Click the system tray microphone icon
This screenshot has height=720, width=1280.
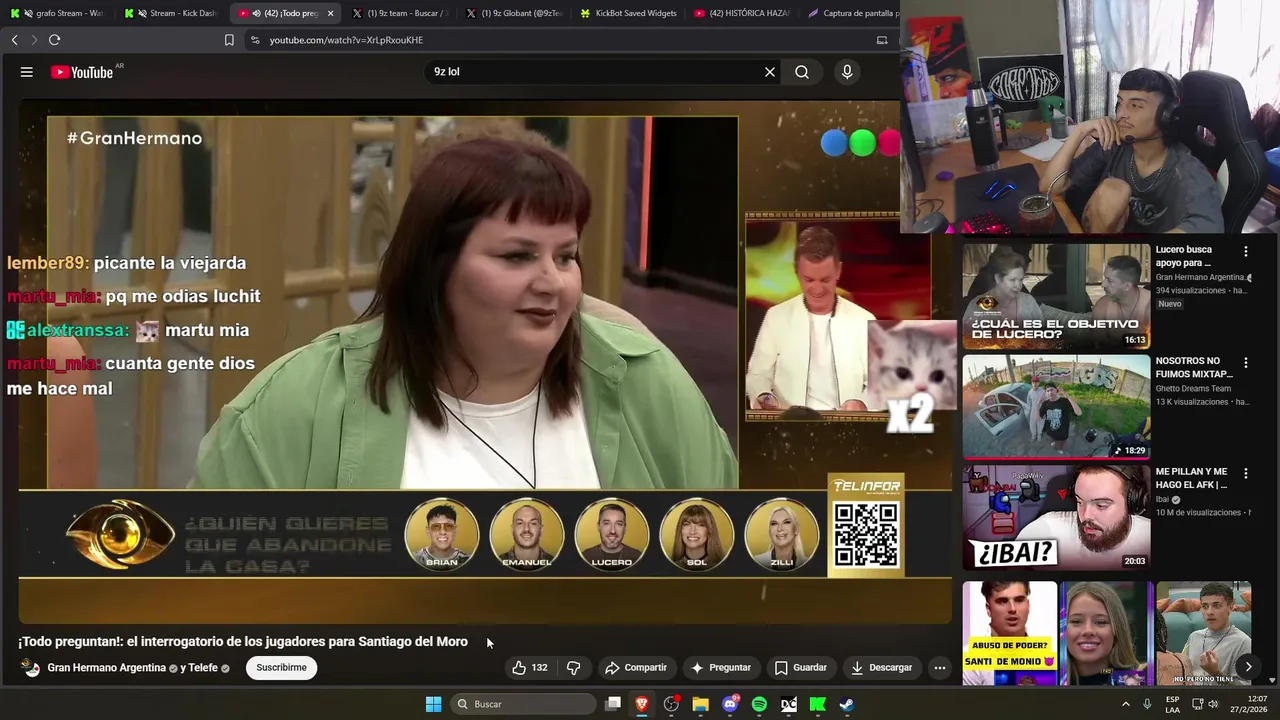pyautogui.click(x=1147, y=704)
